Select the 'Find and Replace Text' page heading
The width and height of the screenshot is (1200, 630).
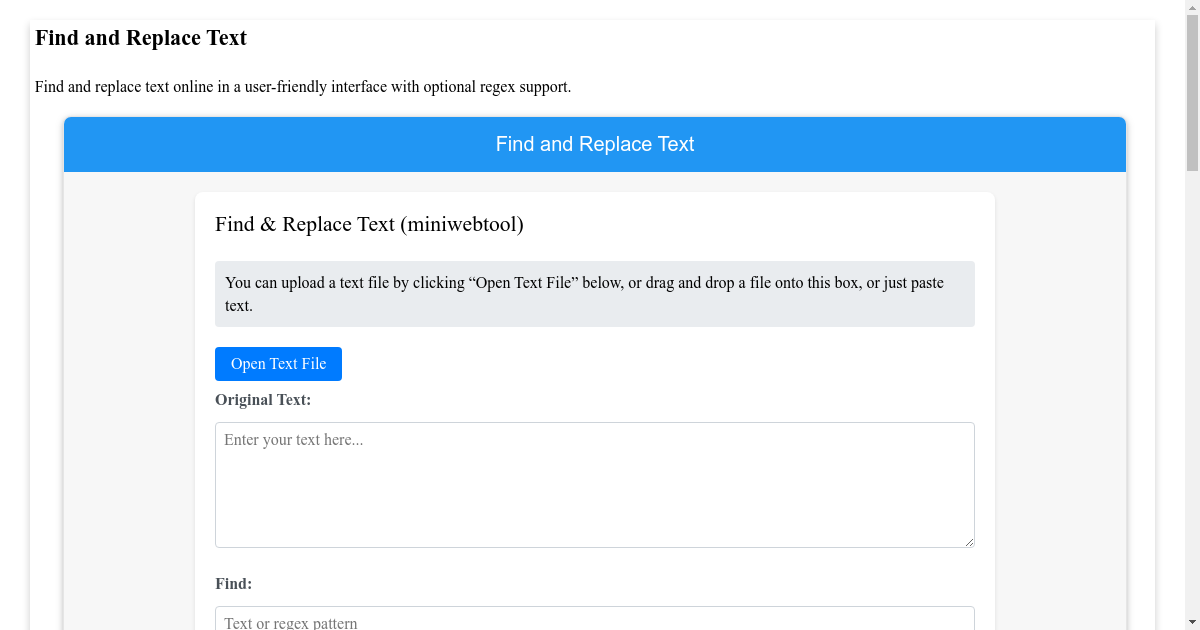(x=140, y=38)
